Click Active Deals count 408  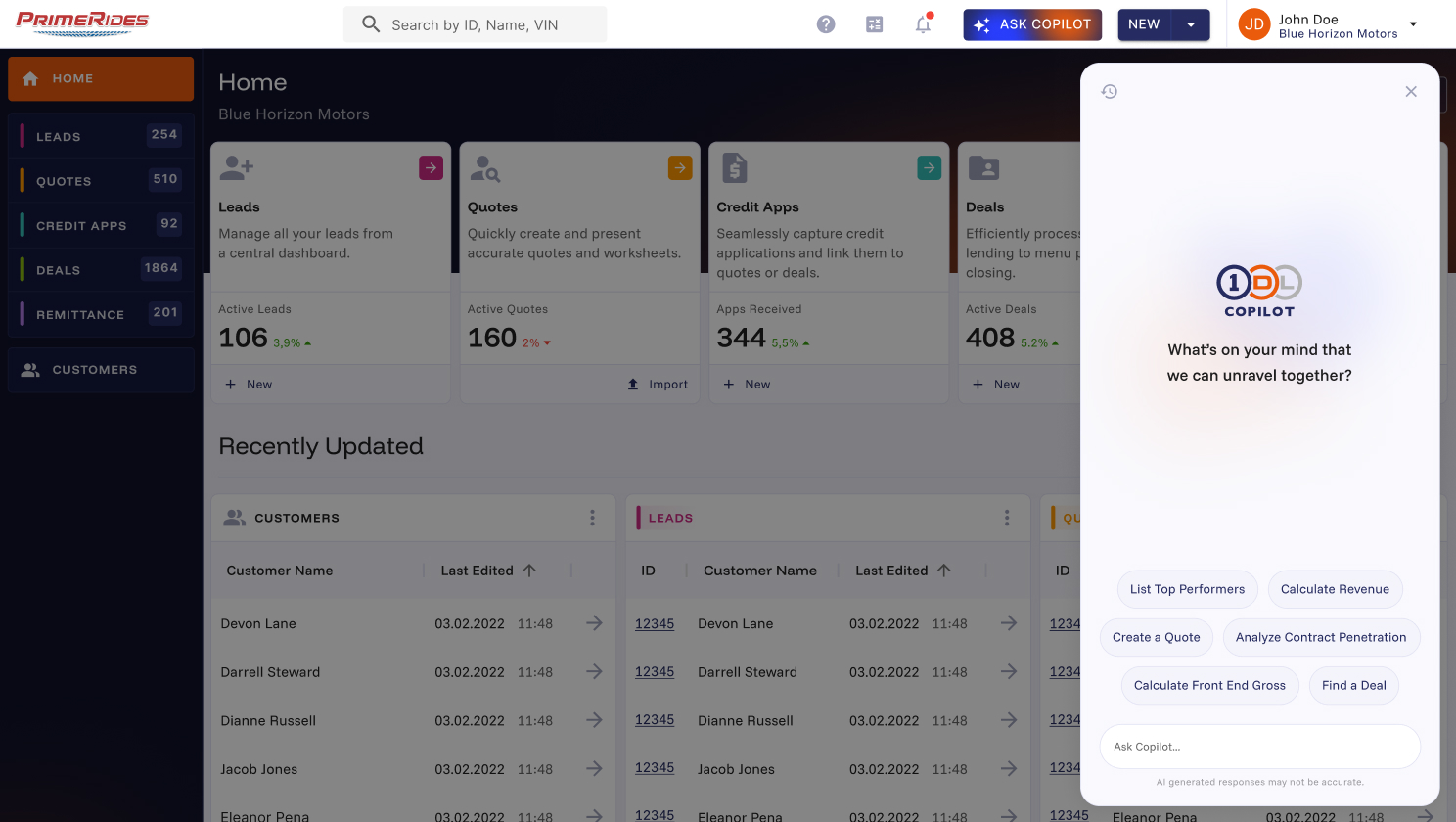[990, 338]
